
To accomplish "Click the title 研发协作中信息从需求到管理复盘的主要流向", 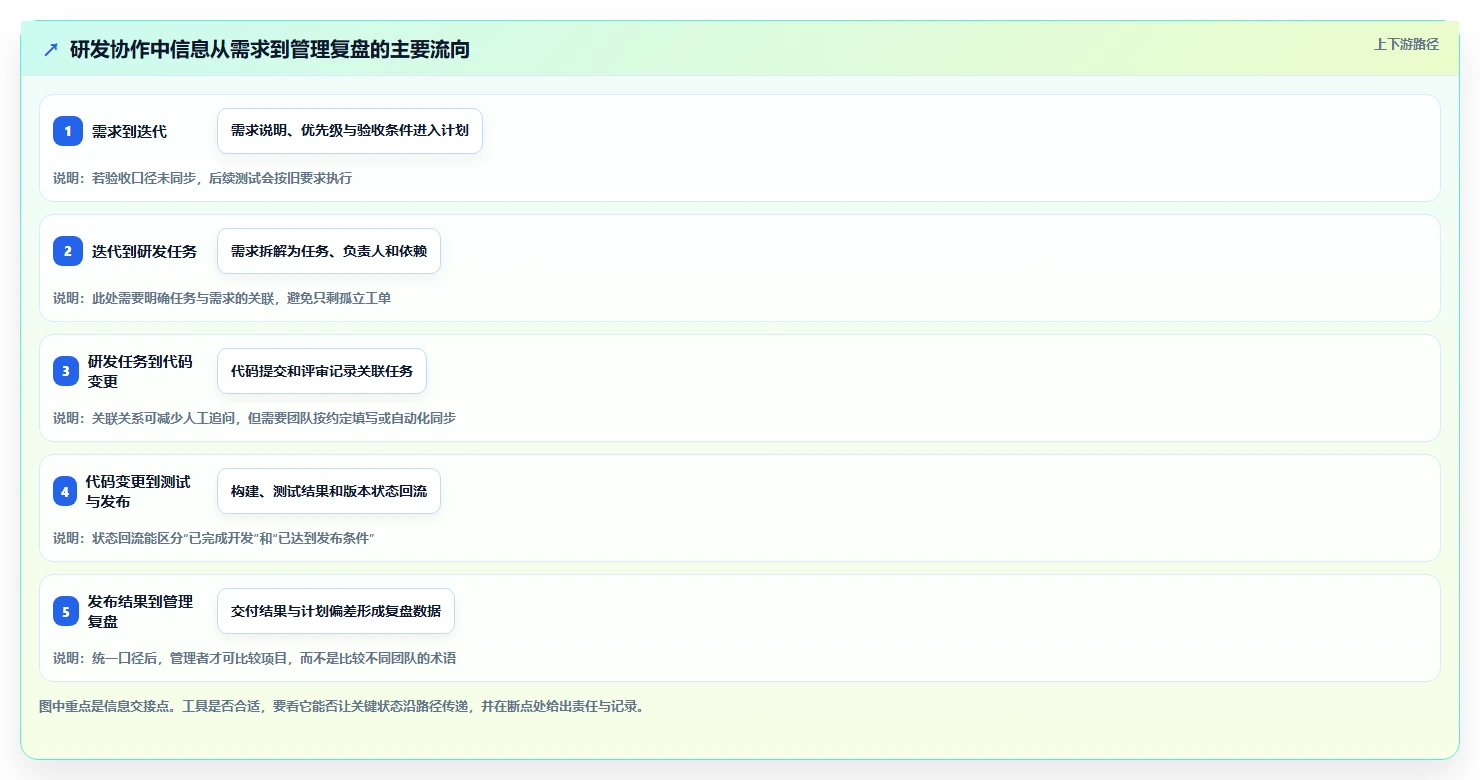I will 270,49.
